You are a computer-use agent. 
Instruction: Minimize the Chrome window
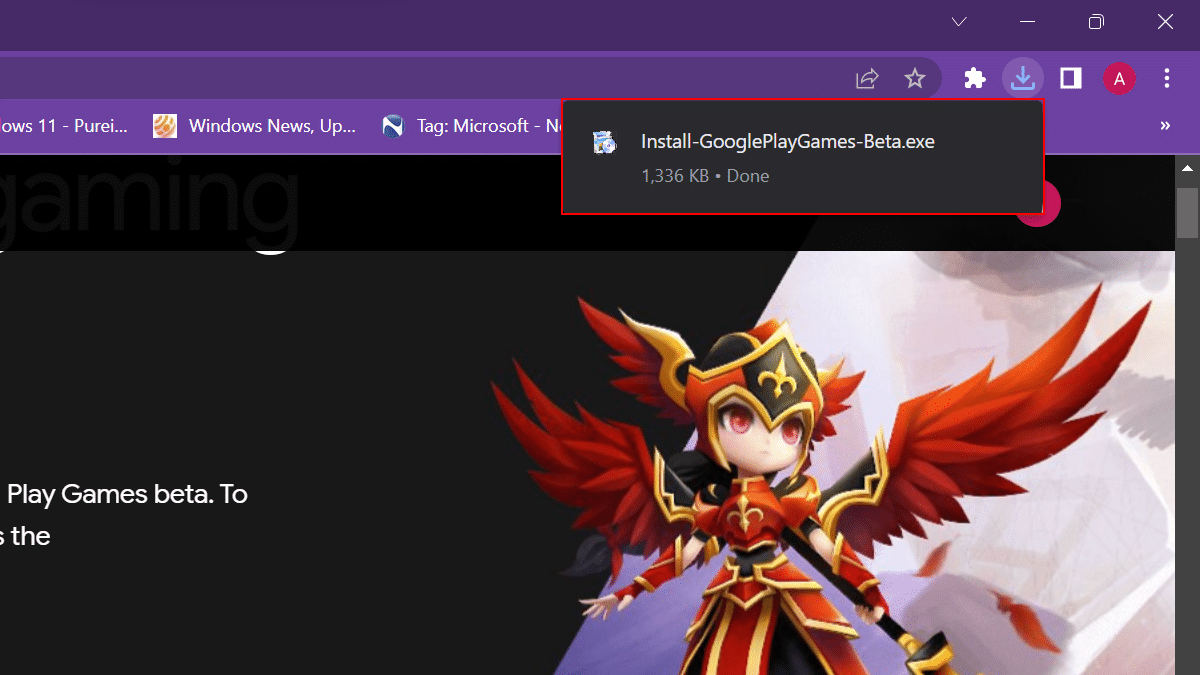(1027, 21)
